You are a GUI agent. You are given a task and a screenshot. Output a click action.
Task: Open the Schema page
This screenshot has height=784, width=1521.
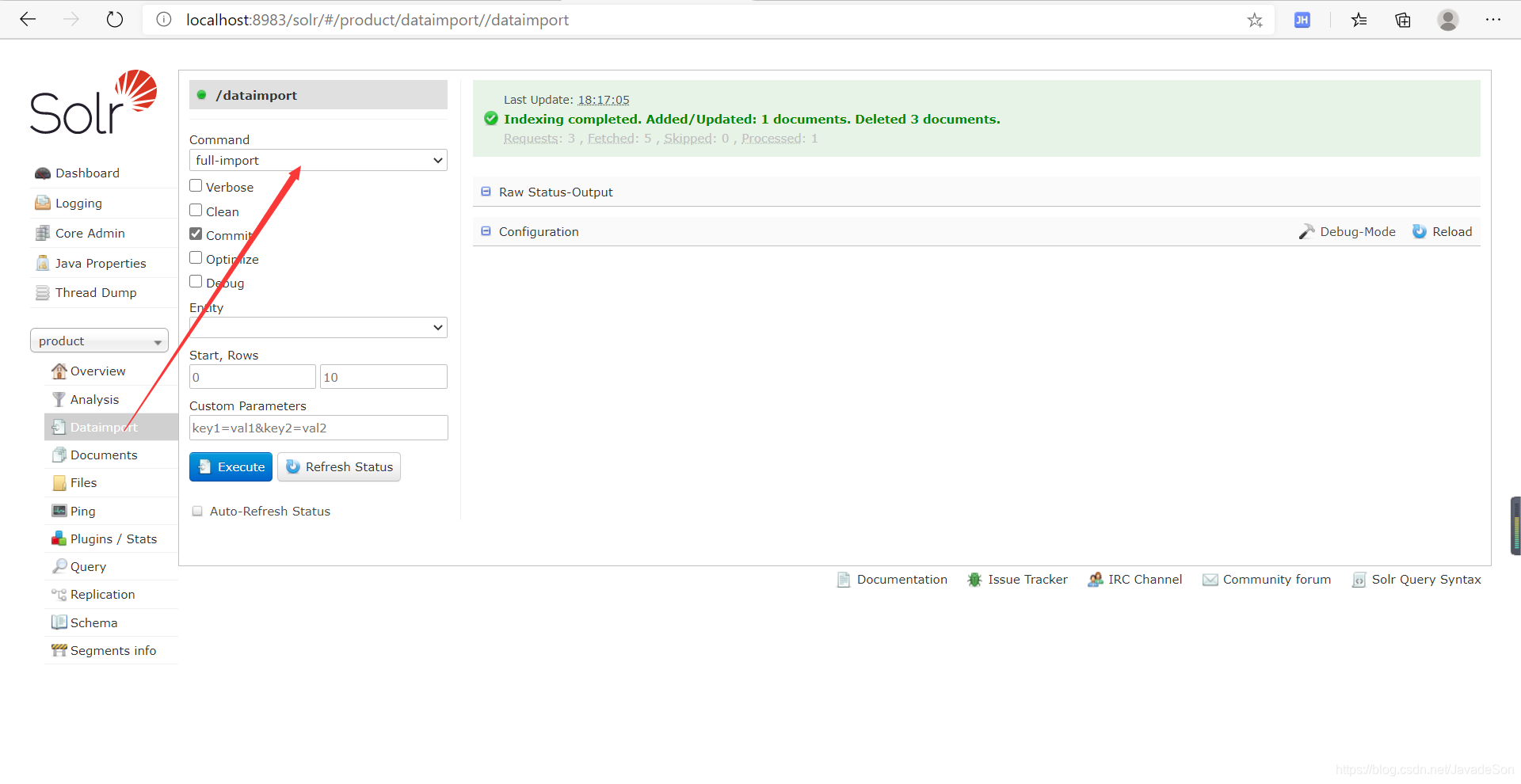pos(93,622)
